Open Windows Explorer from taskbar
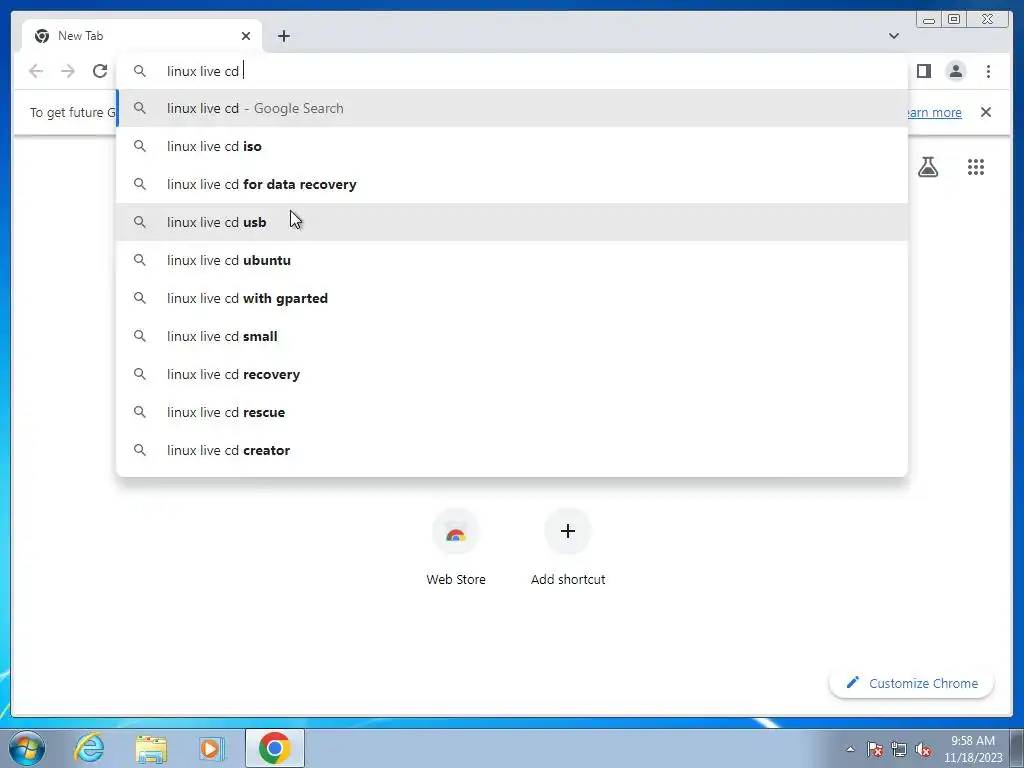This screenshot has width=1024, height=768. [151, 748]
